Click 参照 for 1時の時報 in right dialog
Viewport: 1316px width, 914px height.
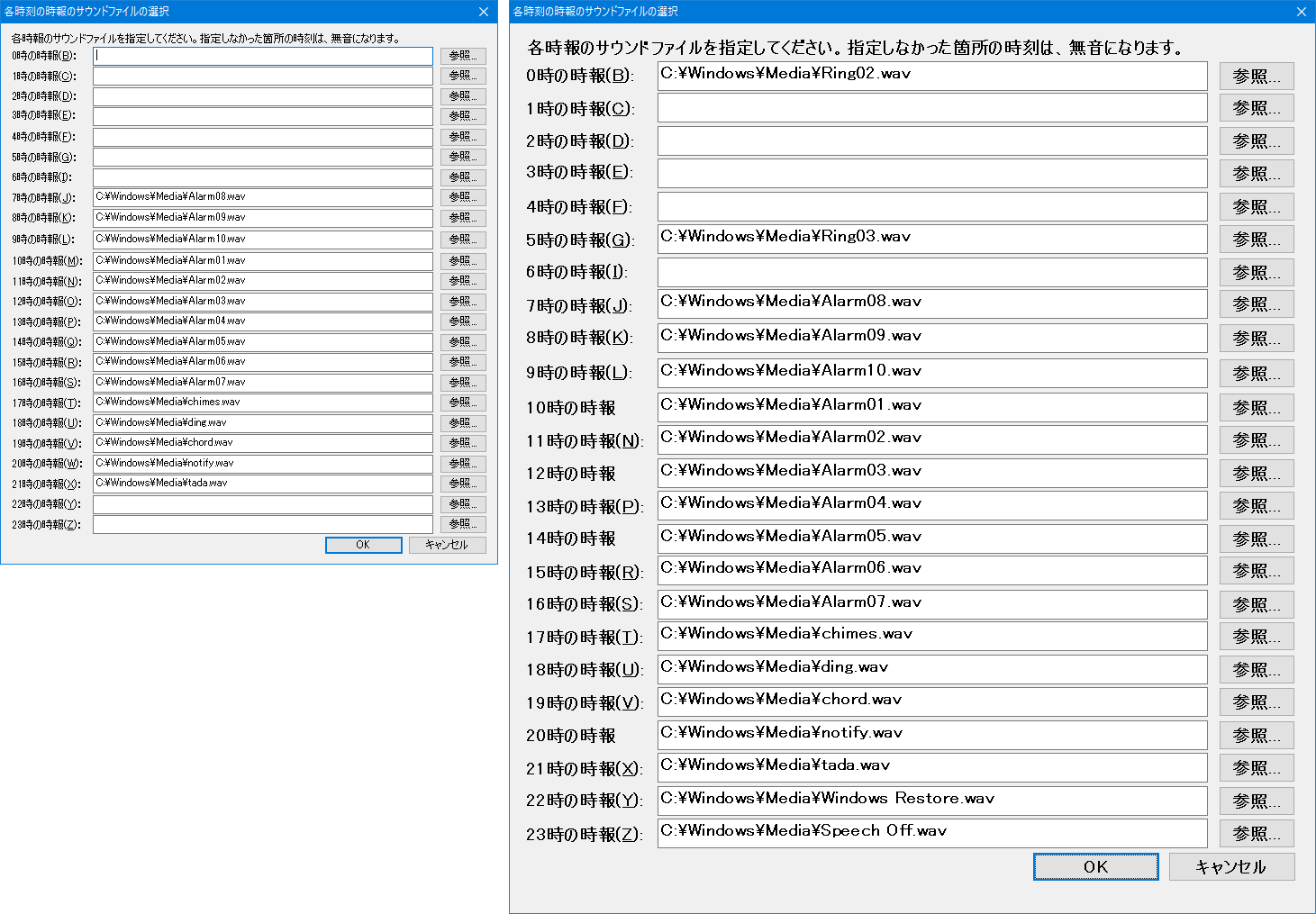1257,108
